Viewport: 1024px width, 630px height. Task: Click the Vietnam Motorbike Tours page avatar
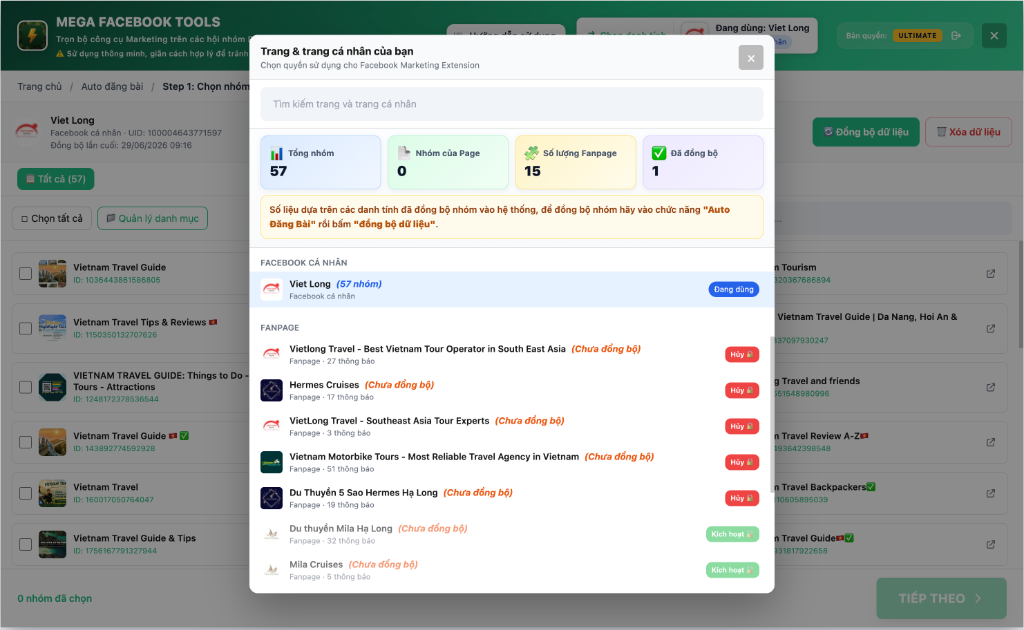click(272, 462)
